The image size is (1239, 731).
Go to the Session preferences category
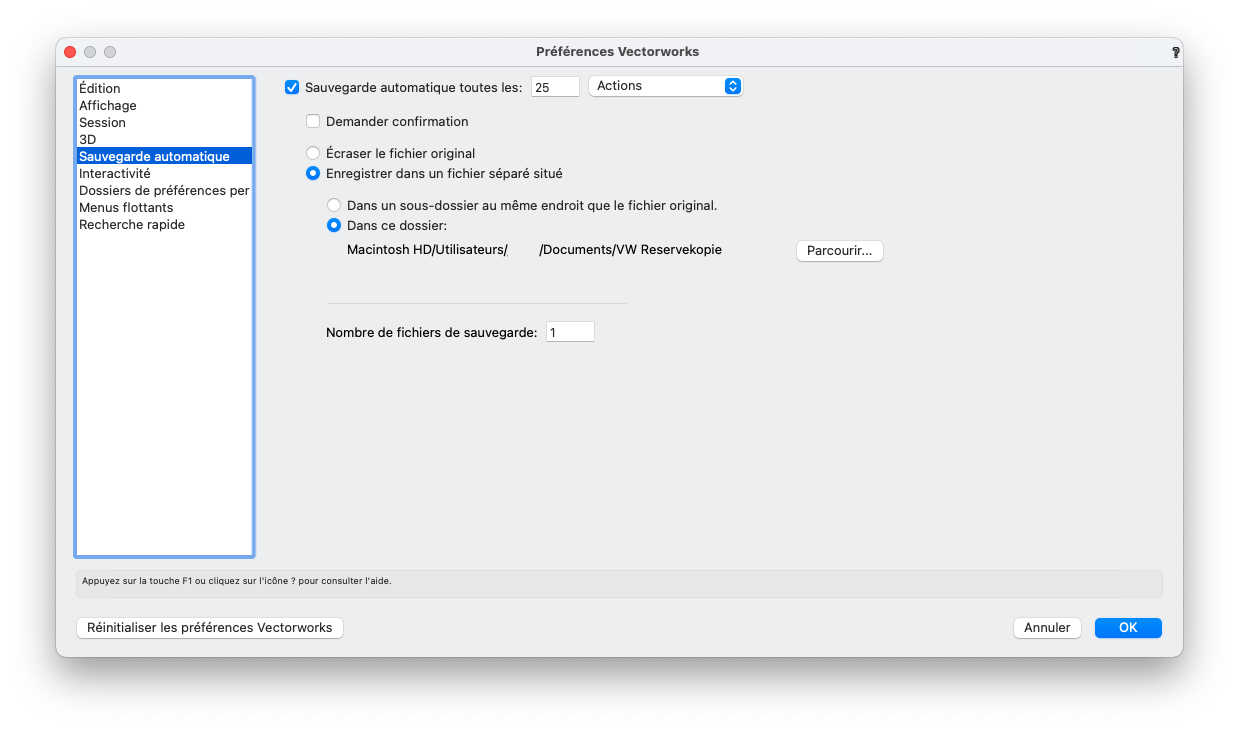[164, 123]
